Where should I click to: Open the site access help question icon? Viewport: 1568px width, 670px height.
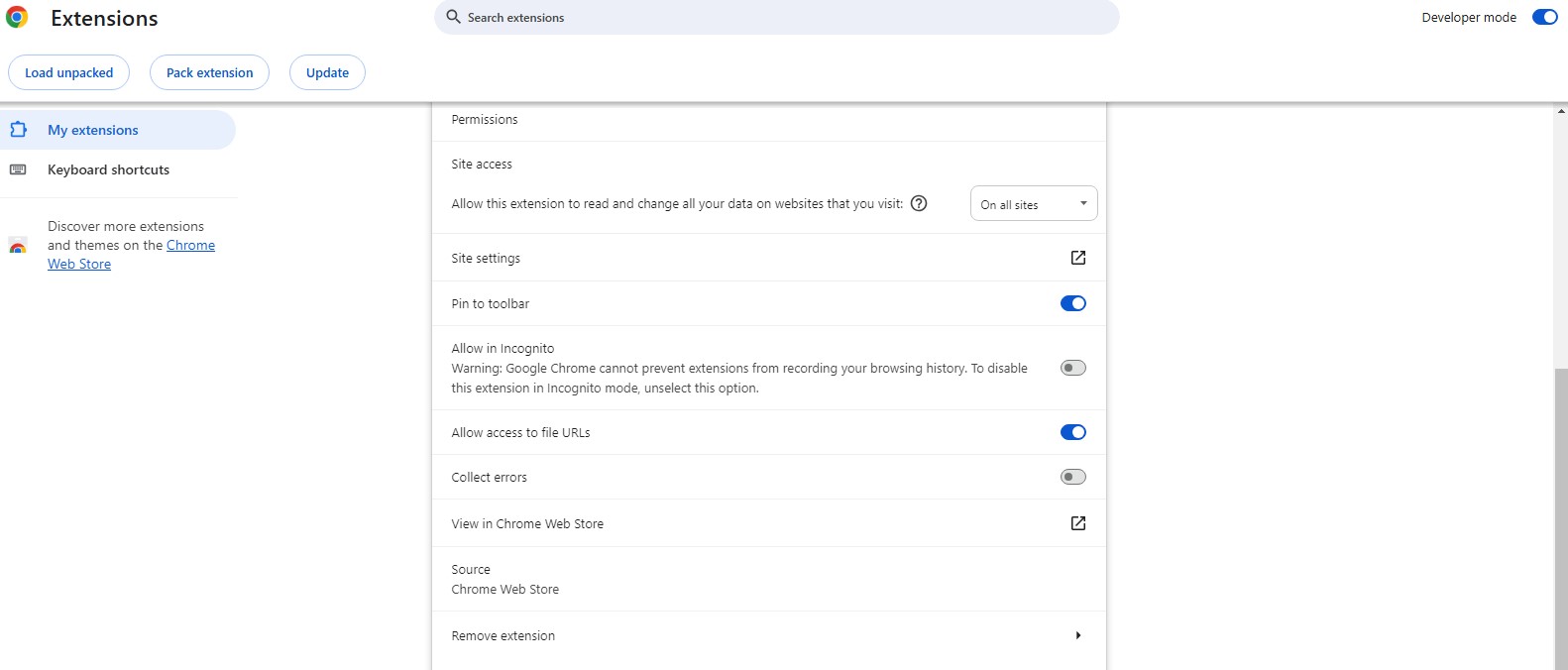919,203
